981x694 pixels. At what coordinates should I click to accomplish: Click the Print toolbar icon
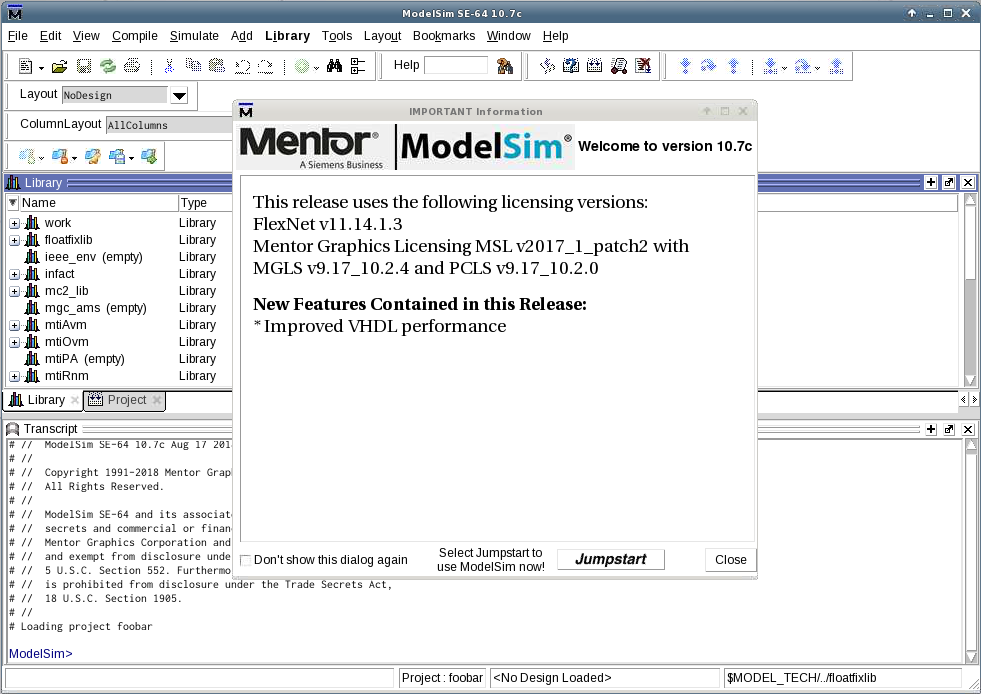click(x=131, y=66)
